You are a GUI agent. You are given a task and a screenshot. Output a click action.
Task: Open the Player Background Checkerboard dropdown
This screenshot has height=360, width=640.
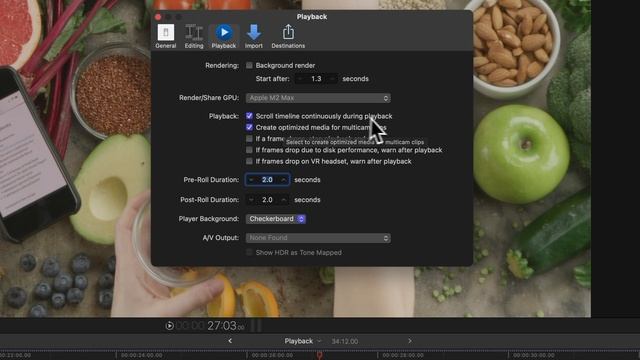pos(276,219)
